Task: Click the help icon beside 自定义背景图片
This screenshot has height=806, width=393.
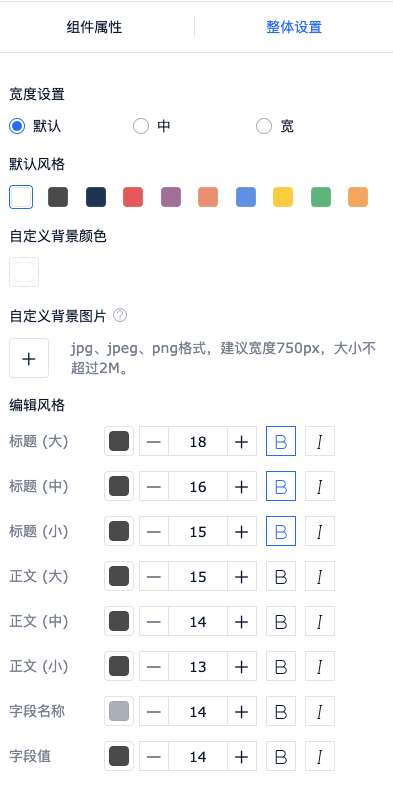Action: 120,316
